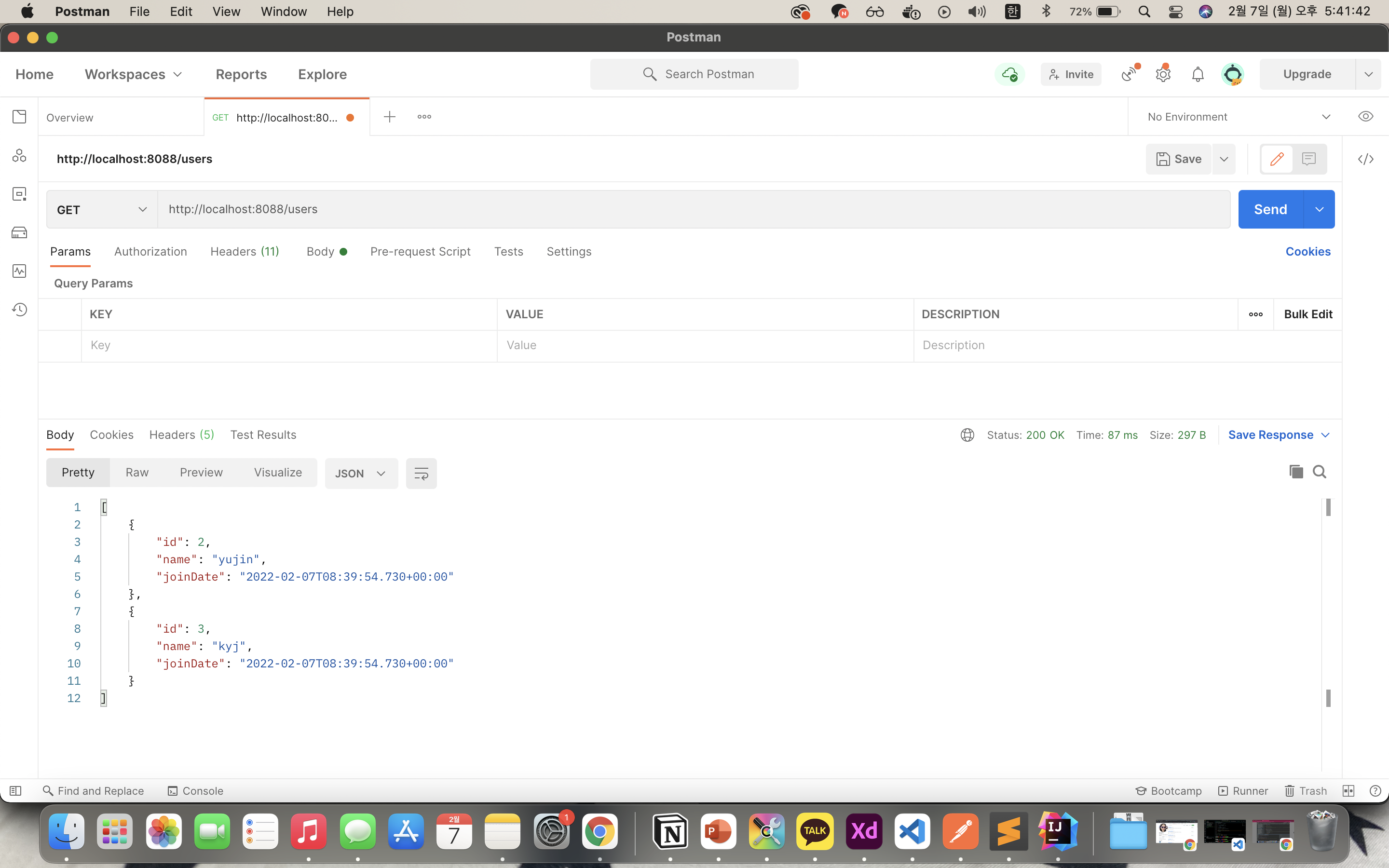Toggle word wrap for response
This screenshot has height=868, width=1389.
[x=421, y=474]
